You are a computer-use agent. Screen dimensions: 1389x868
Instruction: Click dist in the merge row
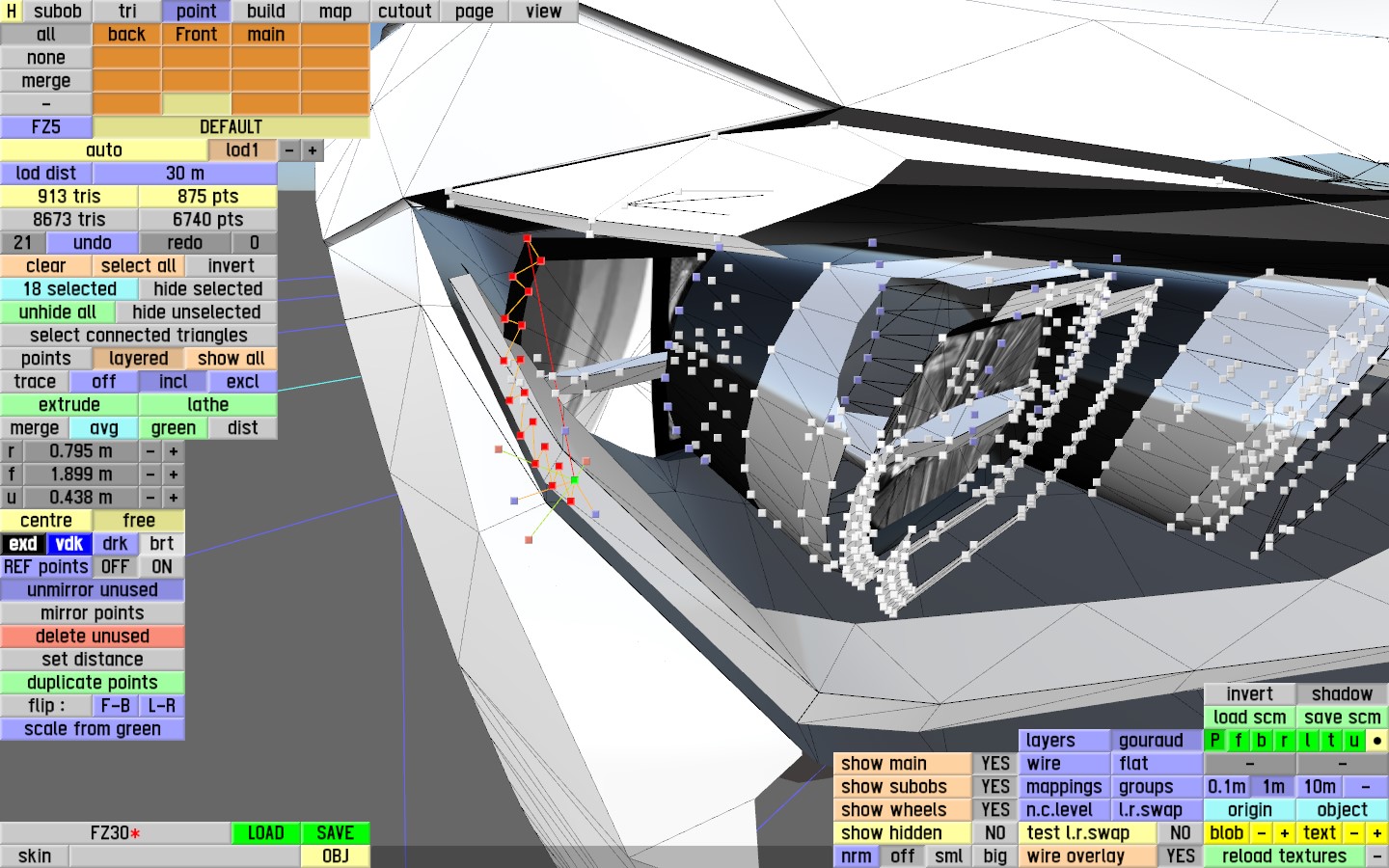click(x=243, y=428)
